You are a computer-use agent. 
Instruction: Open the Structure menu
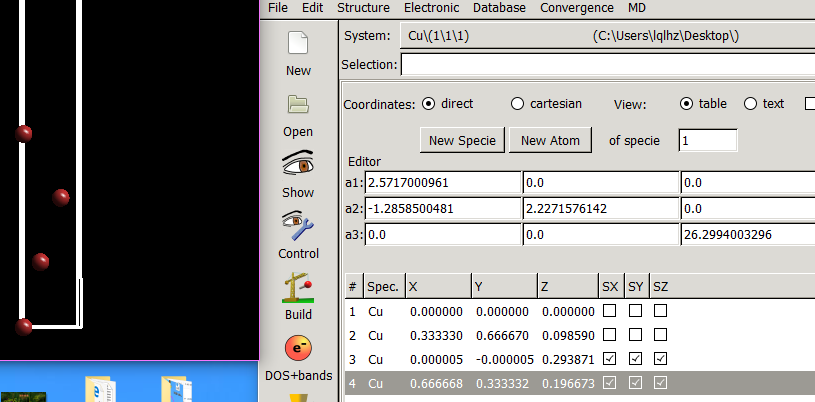click(363, 7)
